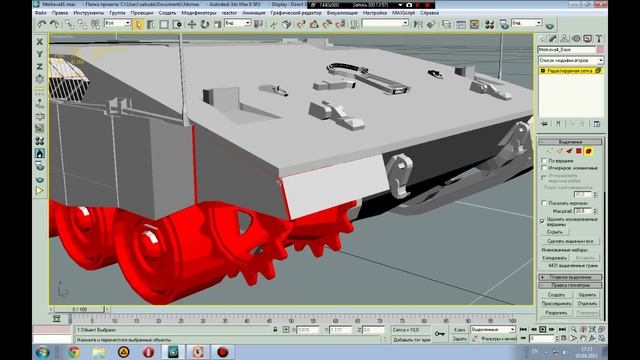
Task: Toggle Angle Snap in the toolbar
Action: 314,24
